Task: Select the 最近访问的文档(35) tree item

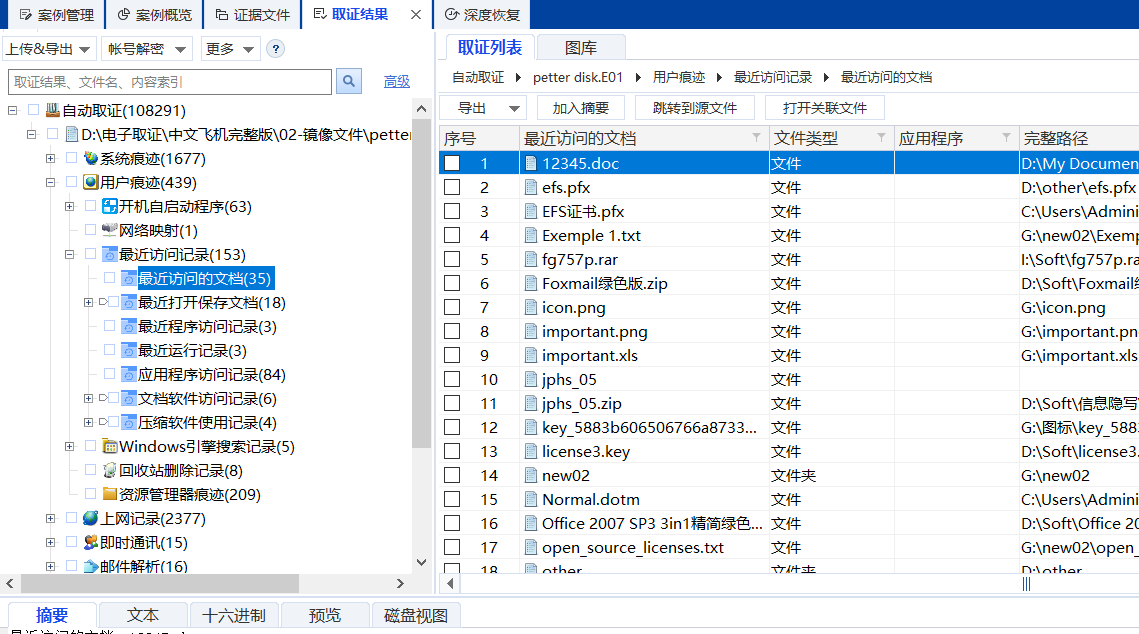Action: (204, 278)
